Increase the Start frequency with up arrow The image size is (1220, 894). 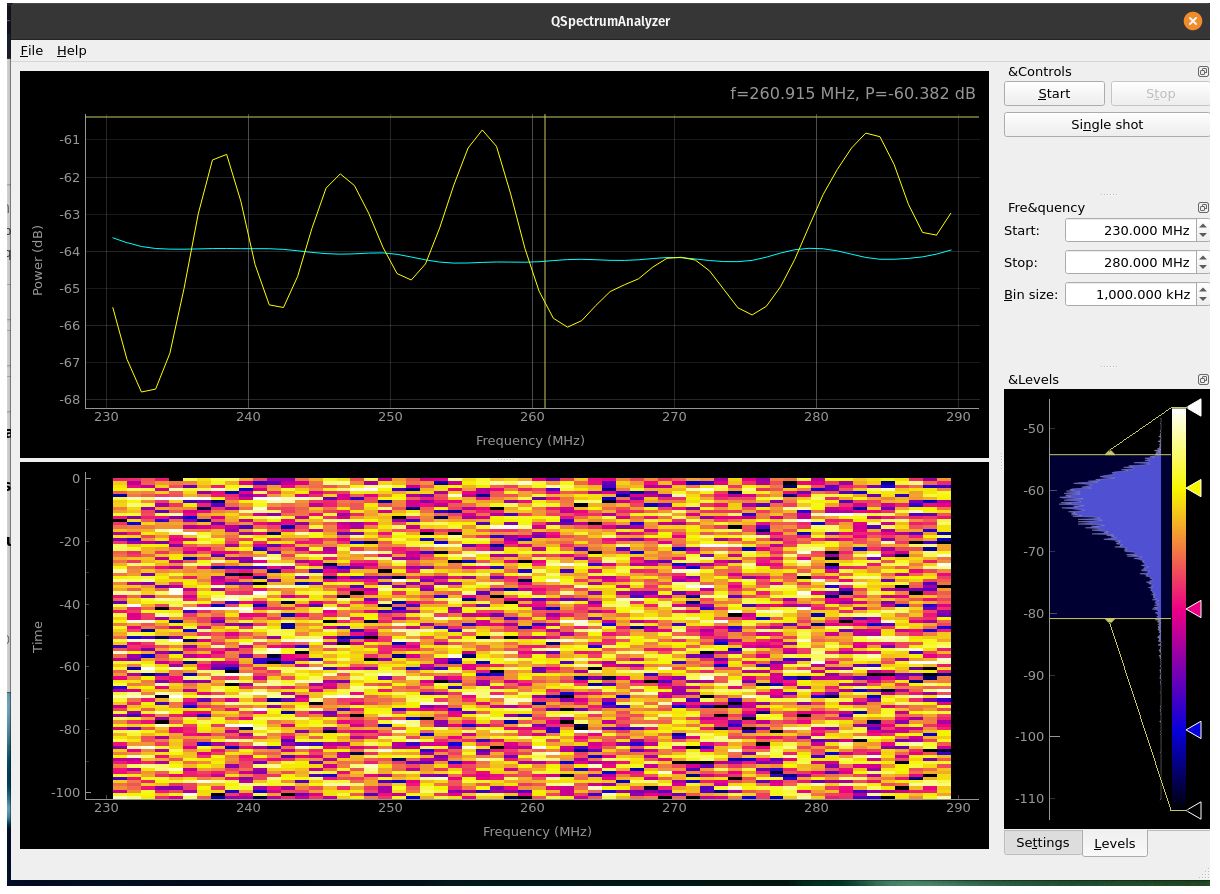pyautogui.click(x=1203, y=226)
